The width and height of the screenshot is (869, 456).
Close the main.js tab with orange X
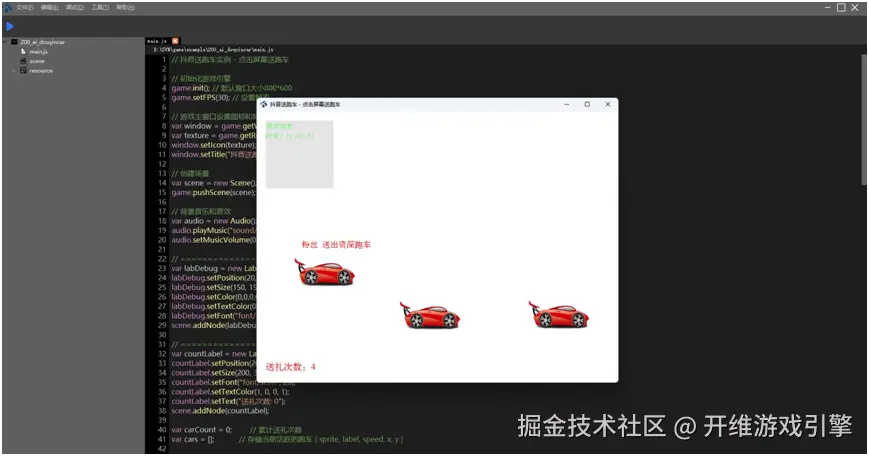click(x=175, y=41)
